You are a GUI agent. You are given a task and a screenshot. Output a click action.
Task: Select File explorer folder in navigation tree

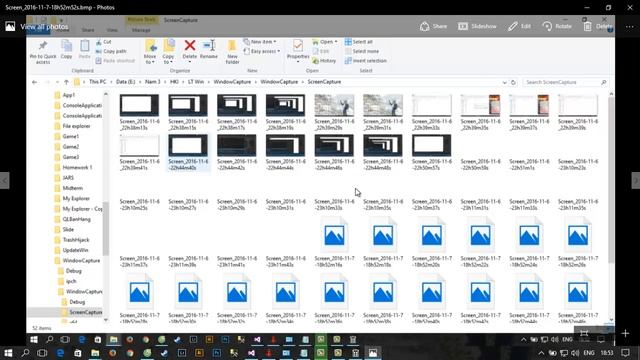tap(76, 126)
